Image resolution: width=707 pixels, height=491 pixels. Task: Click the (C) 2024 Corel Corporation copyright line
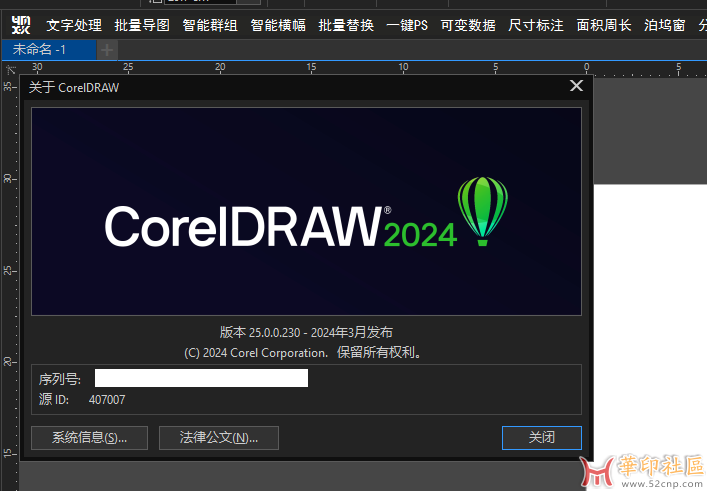point(304,353)
